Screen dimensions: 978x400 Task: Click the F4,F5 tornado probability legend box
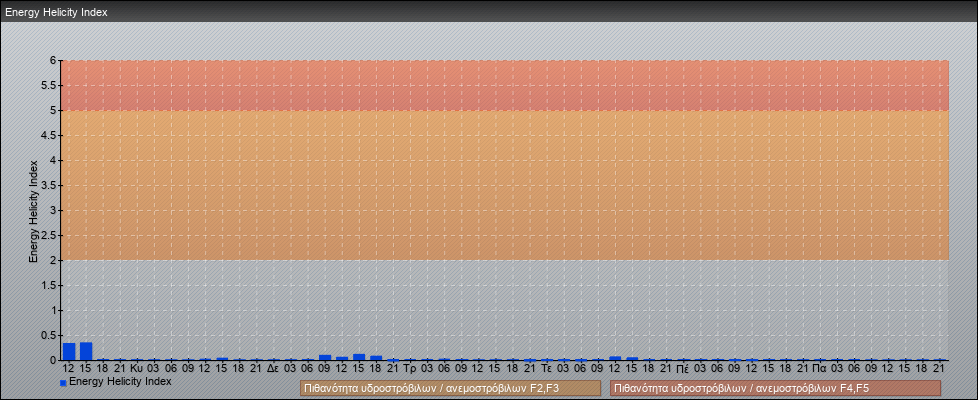coord(775,388)
